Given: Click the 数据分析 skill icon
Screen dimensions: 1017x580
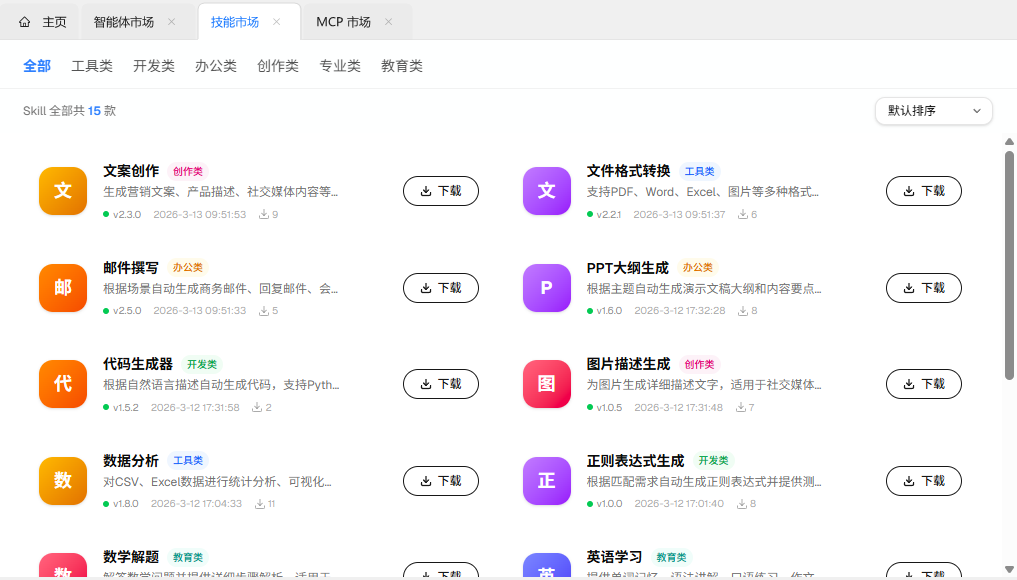Looking at the screenshot, I should click(x=62, y=481).
